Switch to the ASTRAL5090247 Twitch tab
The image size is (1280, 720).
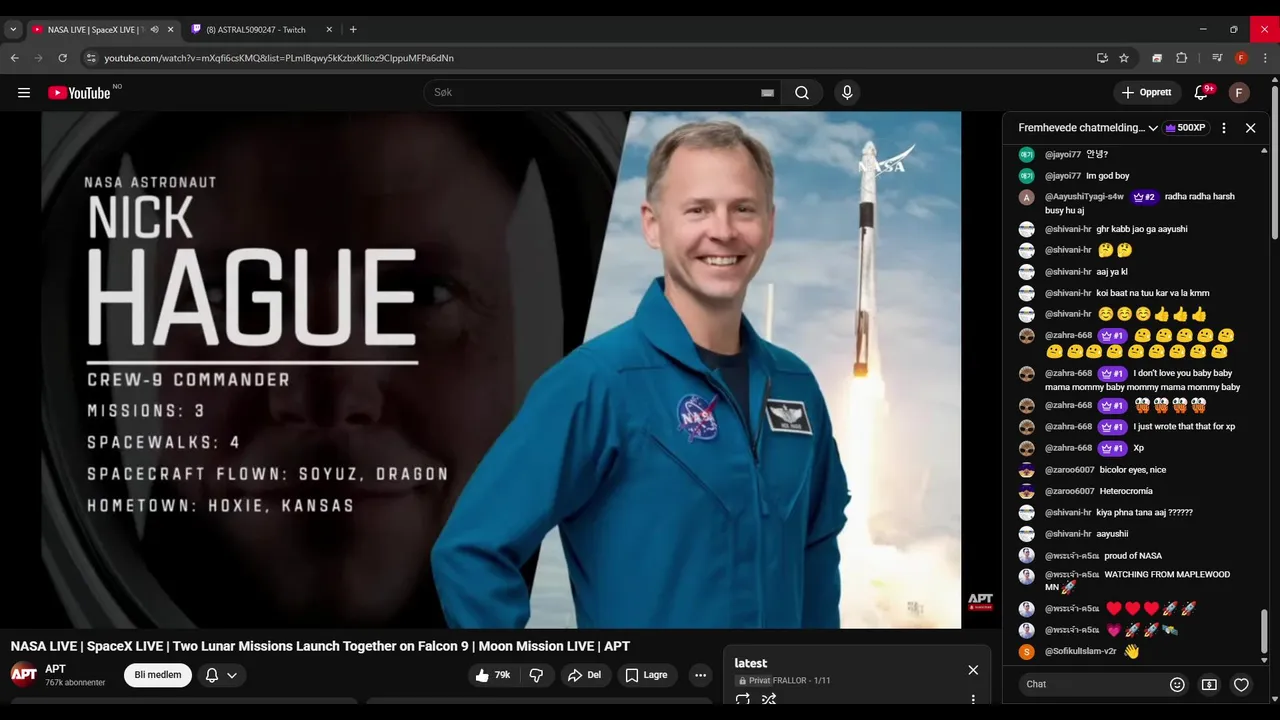pos(262,30)
